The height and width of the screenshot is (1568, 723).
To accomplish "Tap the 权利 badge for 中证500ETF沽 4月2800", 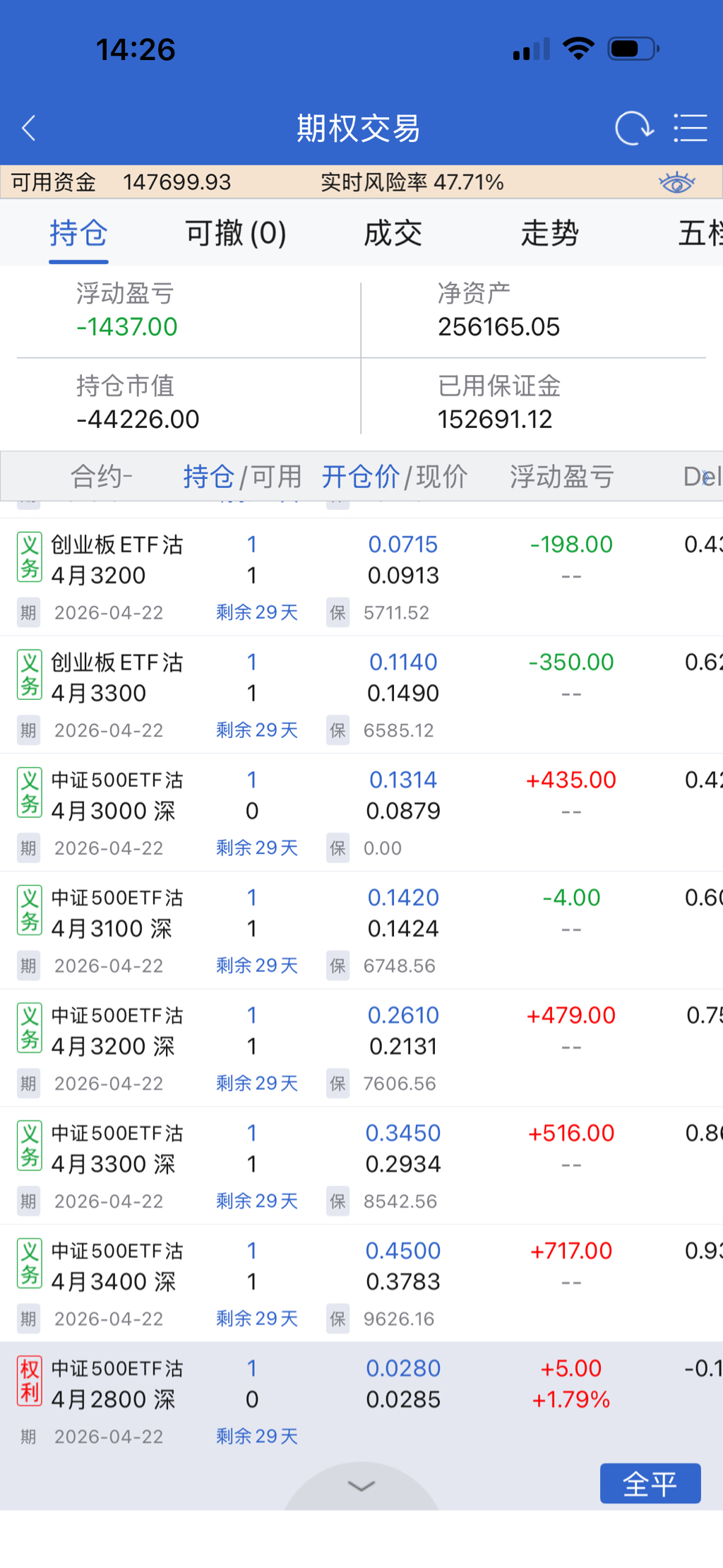I will pyautogui.click(x=30, y=1381).
